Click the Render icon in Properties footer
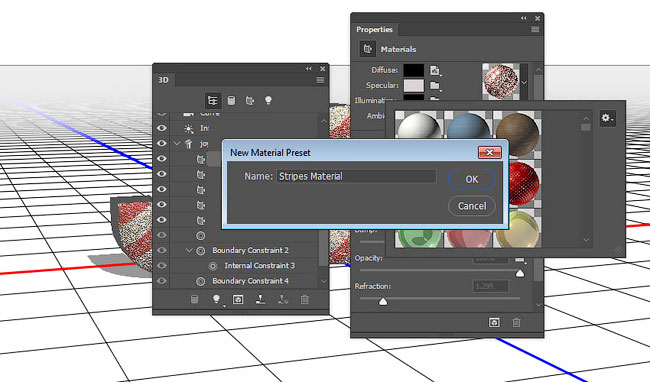Image resolution: width=650 pixels, height=382 pixels. point(494,322)
